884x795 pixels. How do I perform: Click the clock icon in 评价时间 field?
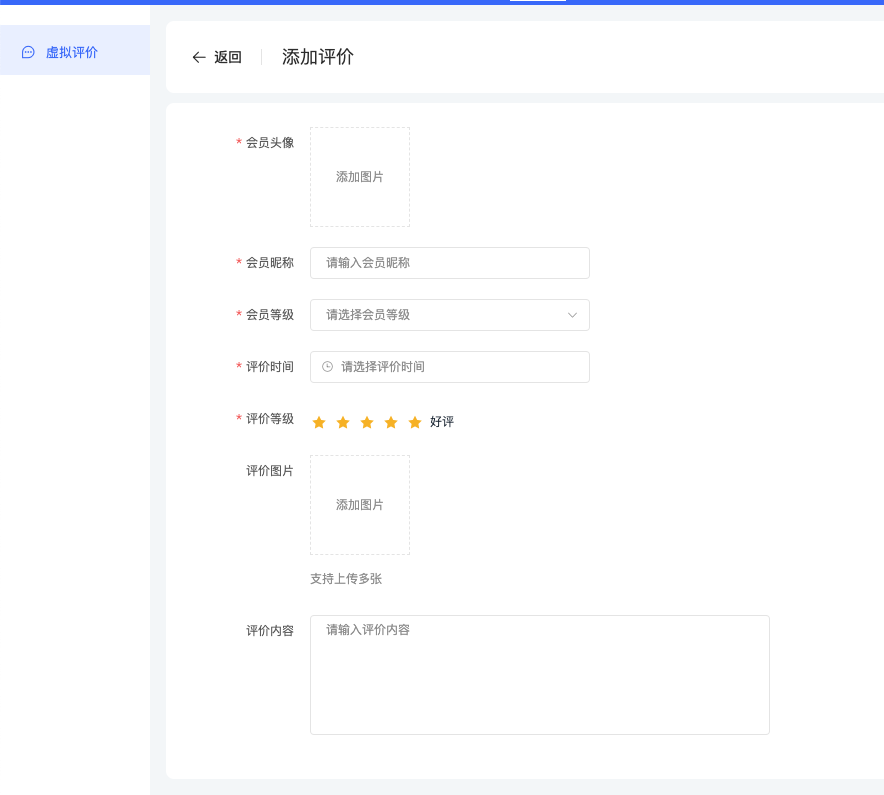[327, 367]
